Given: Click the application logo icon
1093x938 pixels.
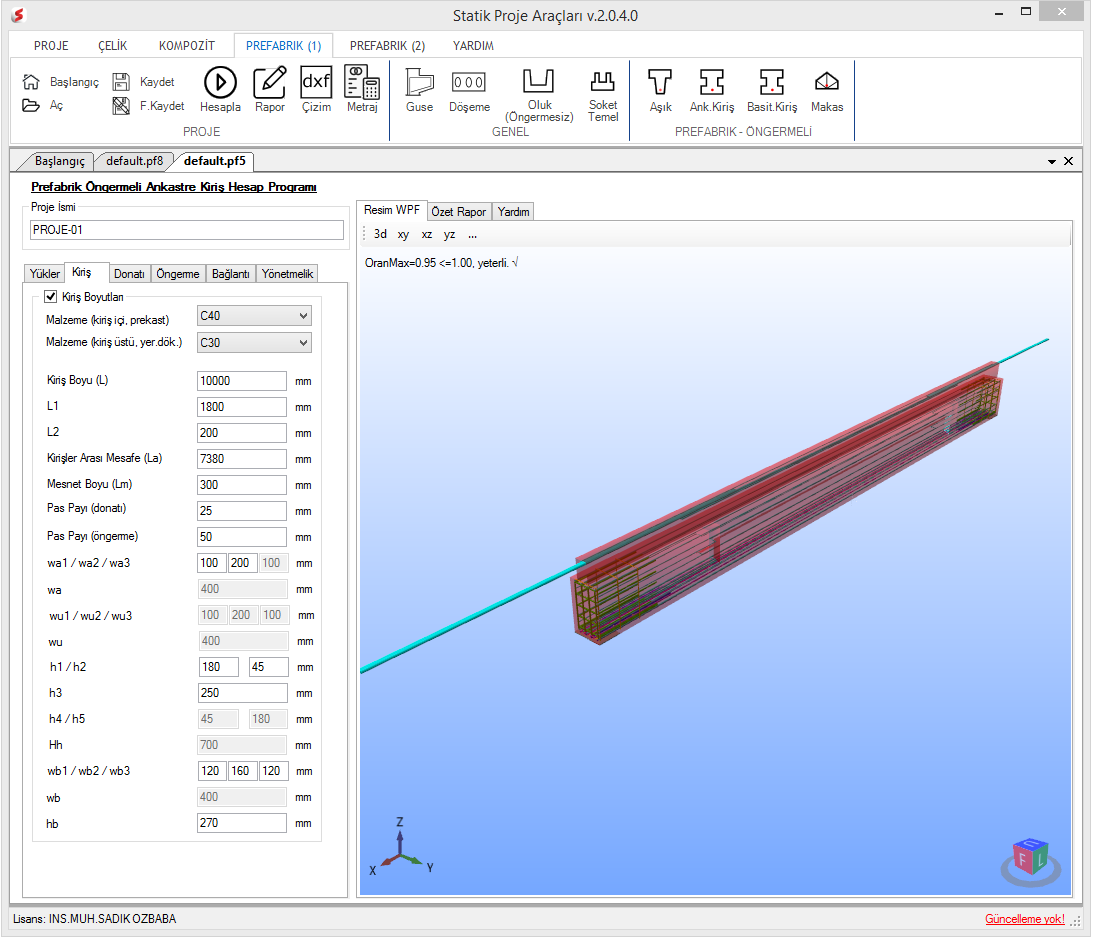Looking at the screenshot, I should click(x=18, y=15).
